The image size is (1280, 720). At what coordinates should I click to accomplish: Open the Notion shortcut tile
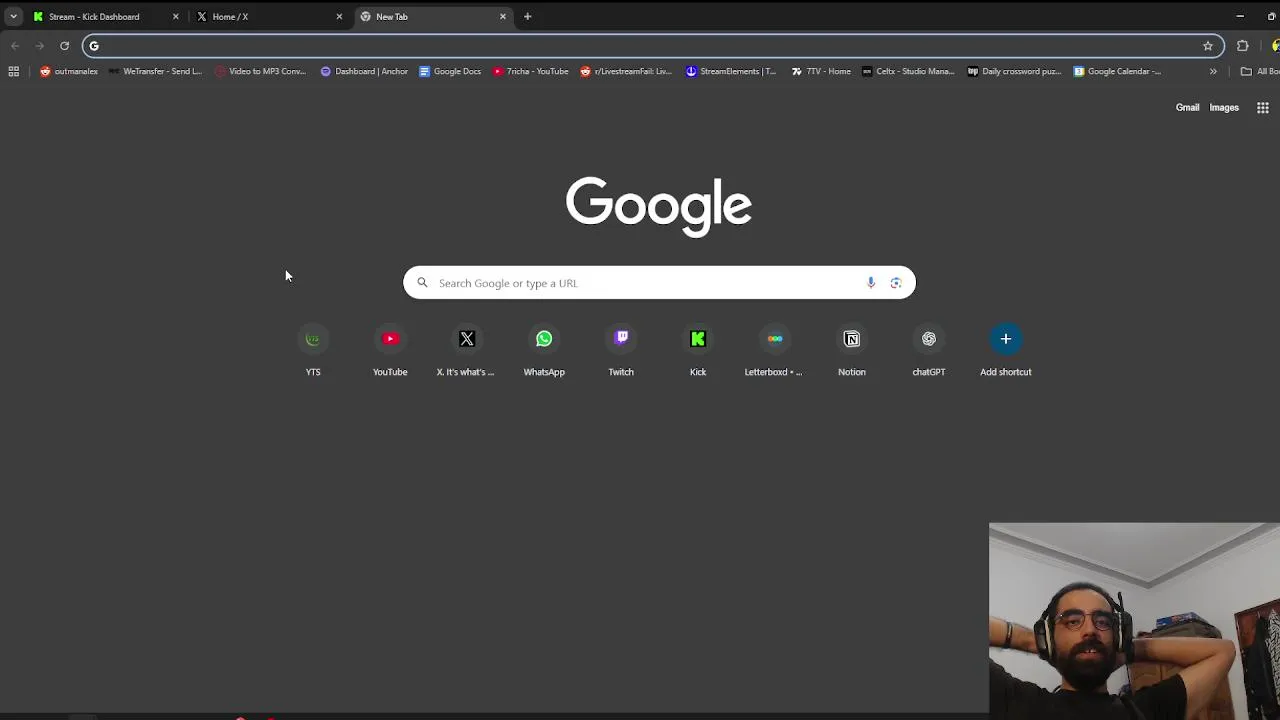852,350
